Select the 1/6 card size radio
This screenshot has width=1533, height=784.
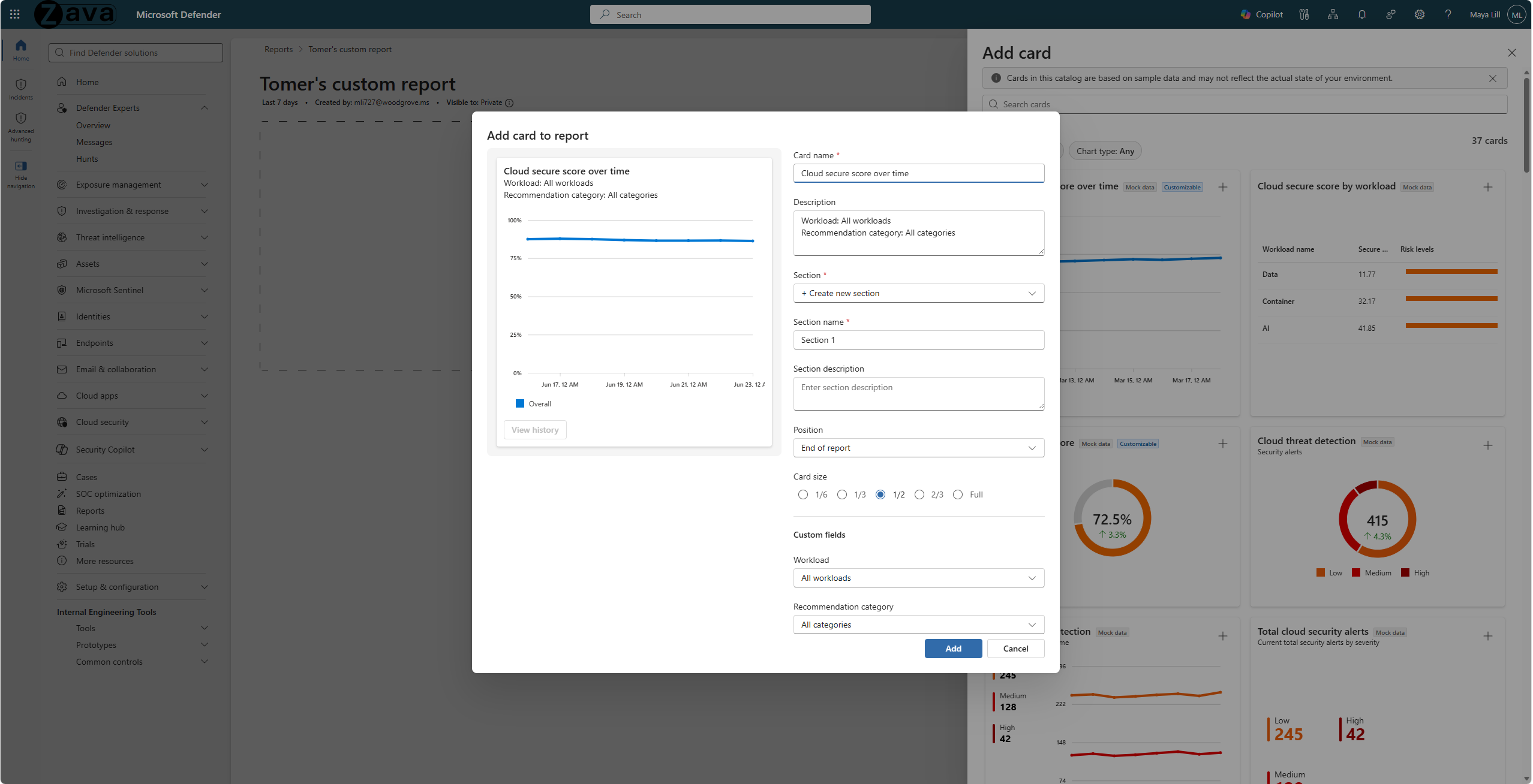pyautogui.click(x=803, y=494)
